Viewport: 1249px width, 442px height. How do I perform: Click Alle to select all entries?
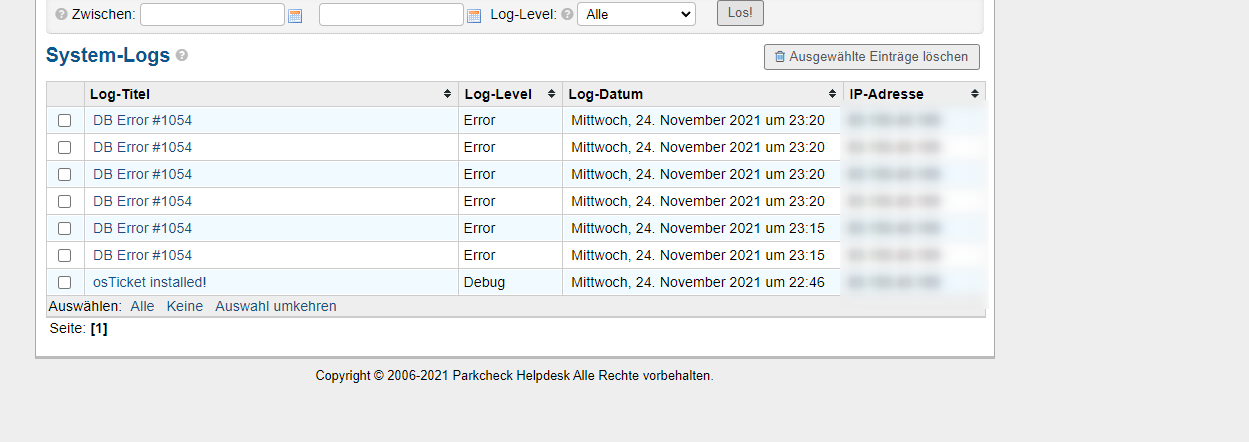(142, 306)
